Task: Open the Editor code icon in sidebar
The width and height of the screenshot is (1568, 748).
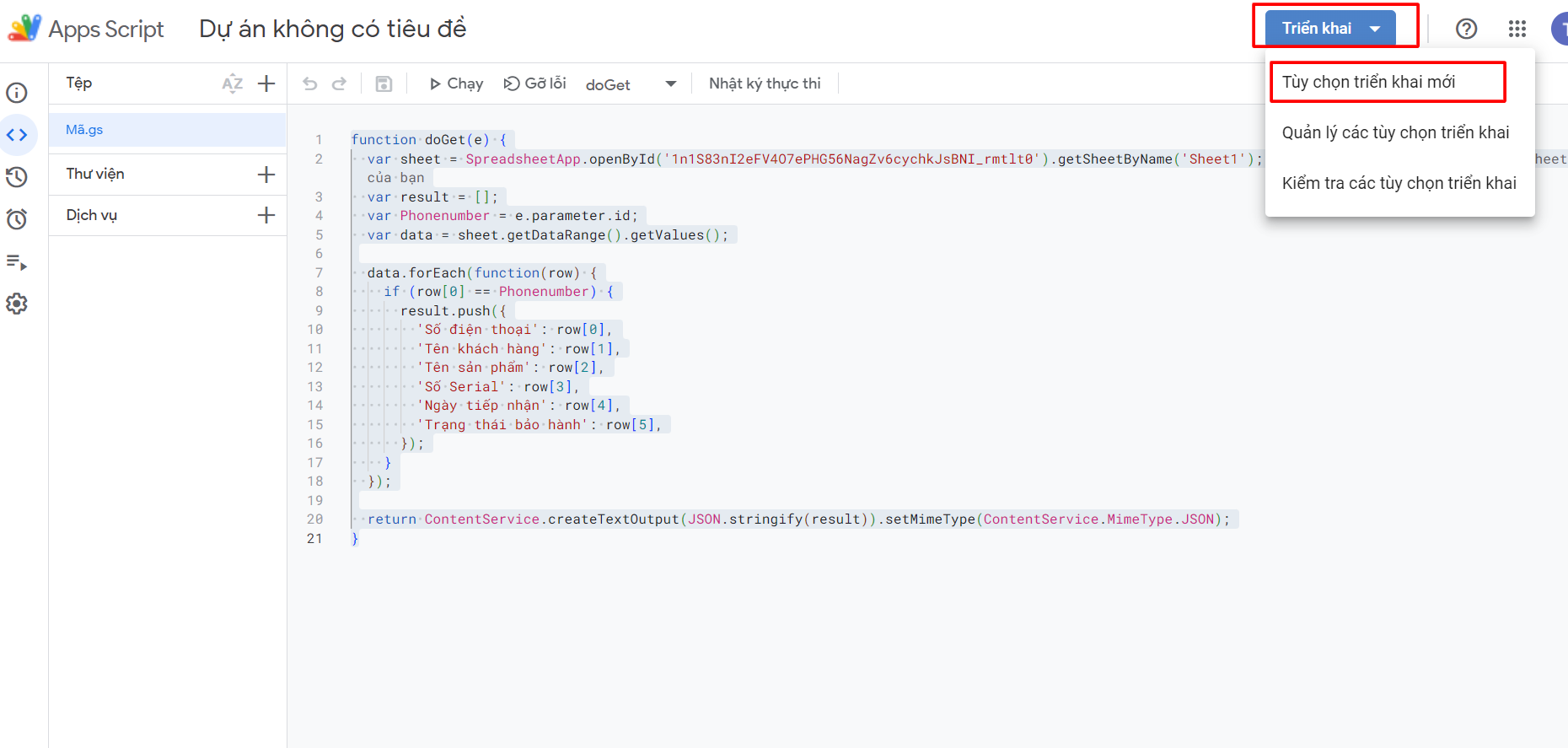Action: (x=17, y=135)
